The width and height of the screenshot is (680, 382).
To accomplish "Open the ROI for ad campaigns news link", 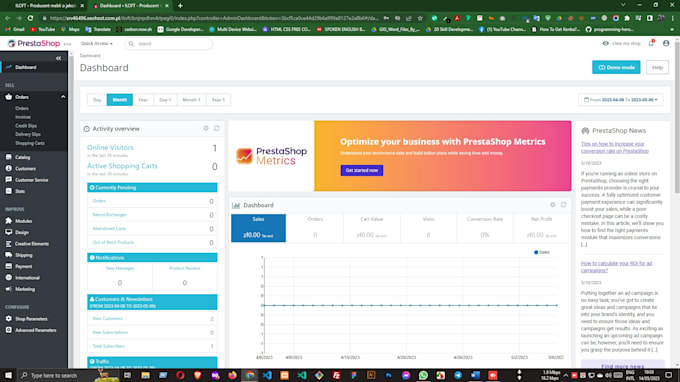I will coord(616,267).
